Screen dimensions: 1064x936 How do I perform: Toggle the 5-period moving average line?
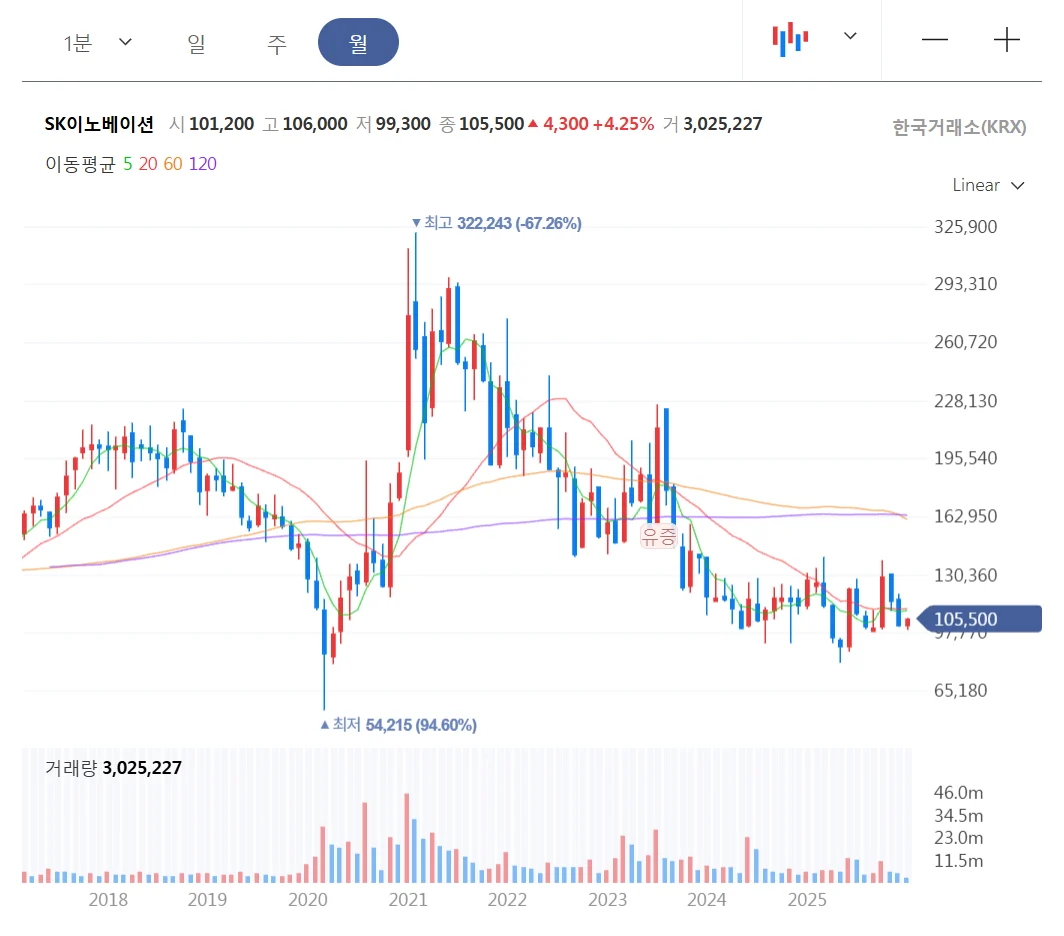point(127,164)
